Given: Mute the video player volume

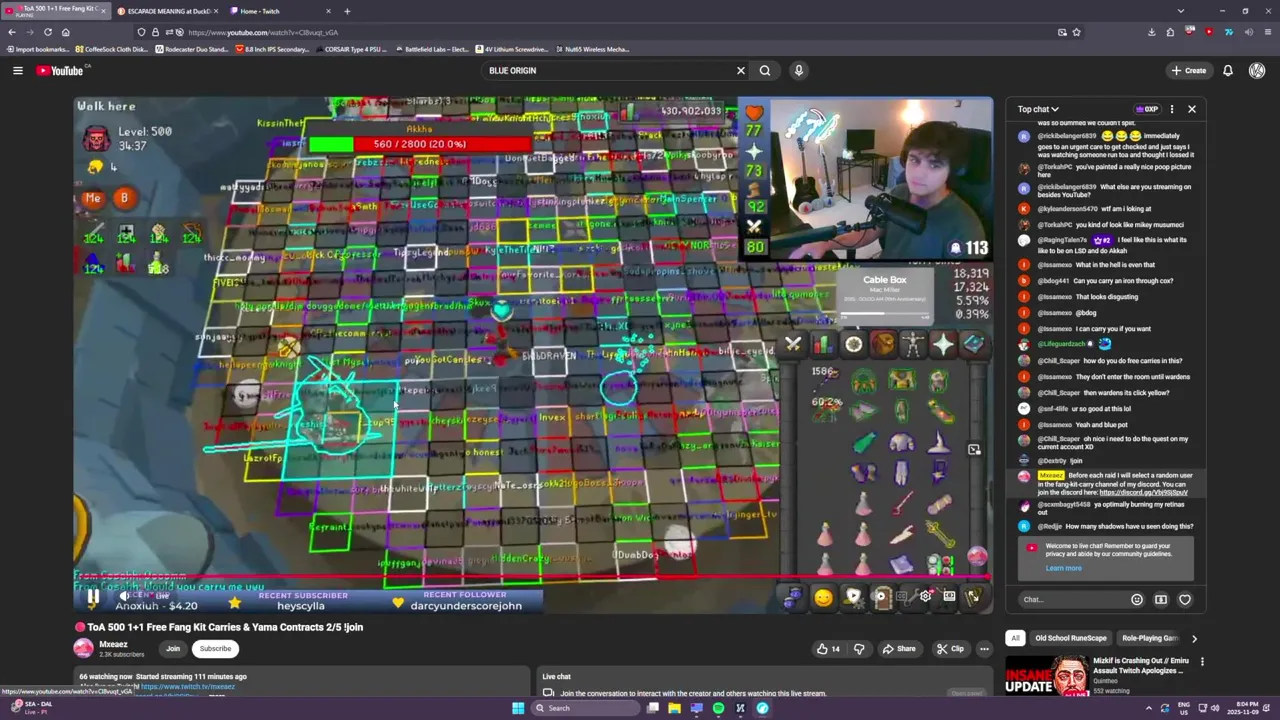Looking at the screenshot, I should click(124, 597).
